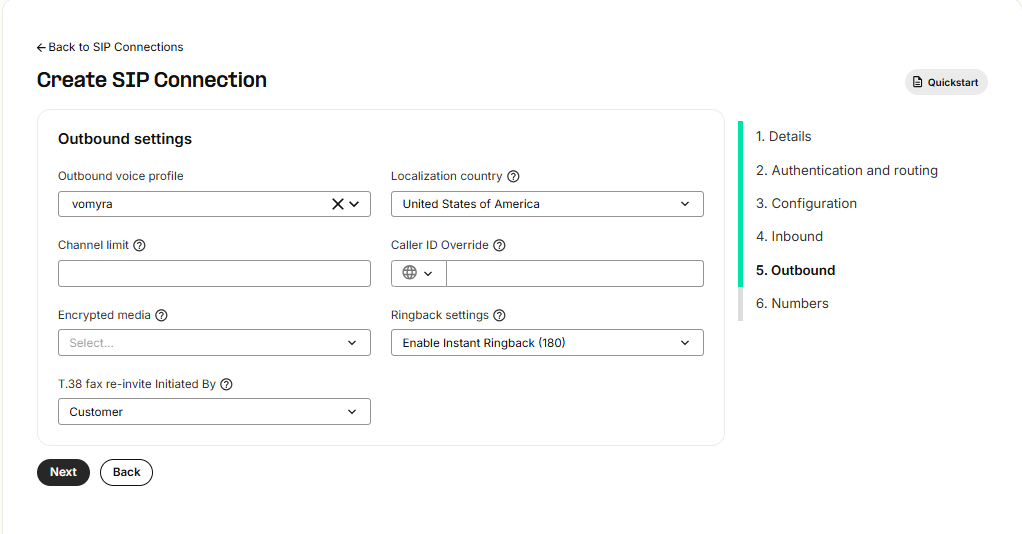Click the vomyra profile value

92,204
